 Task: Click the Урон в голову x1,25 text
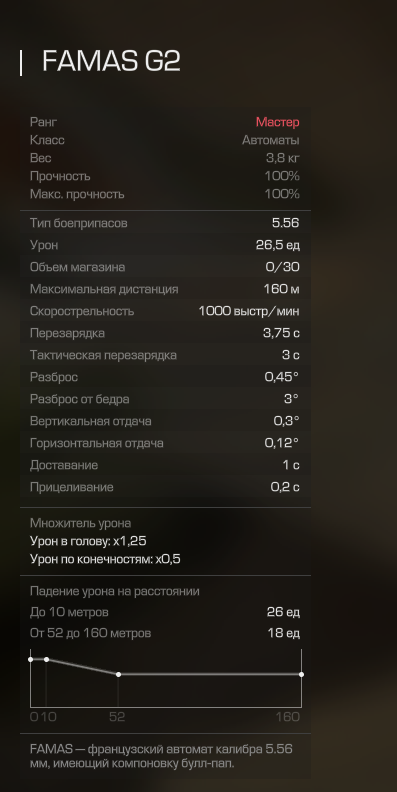(88, 541)
